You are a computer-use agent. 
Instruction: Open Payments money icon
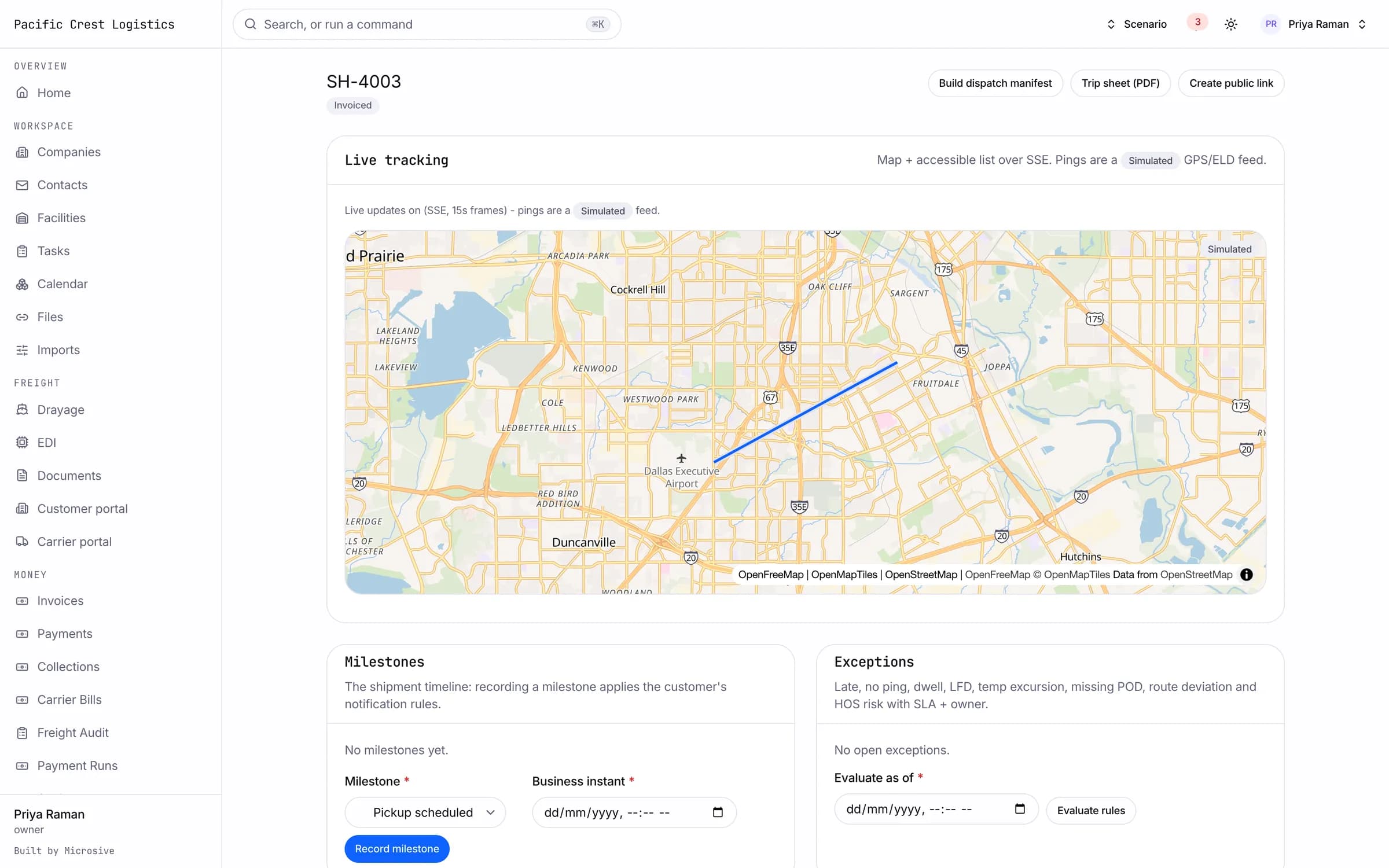[x=22, y=634]
